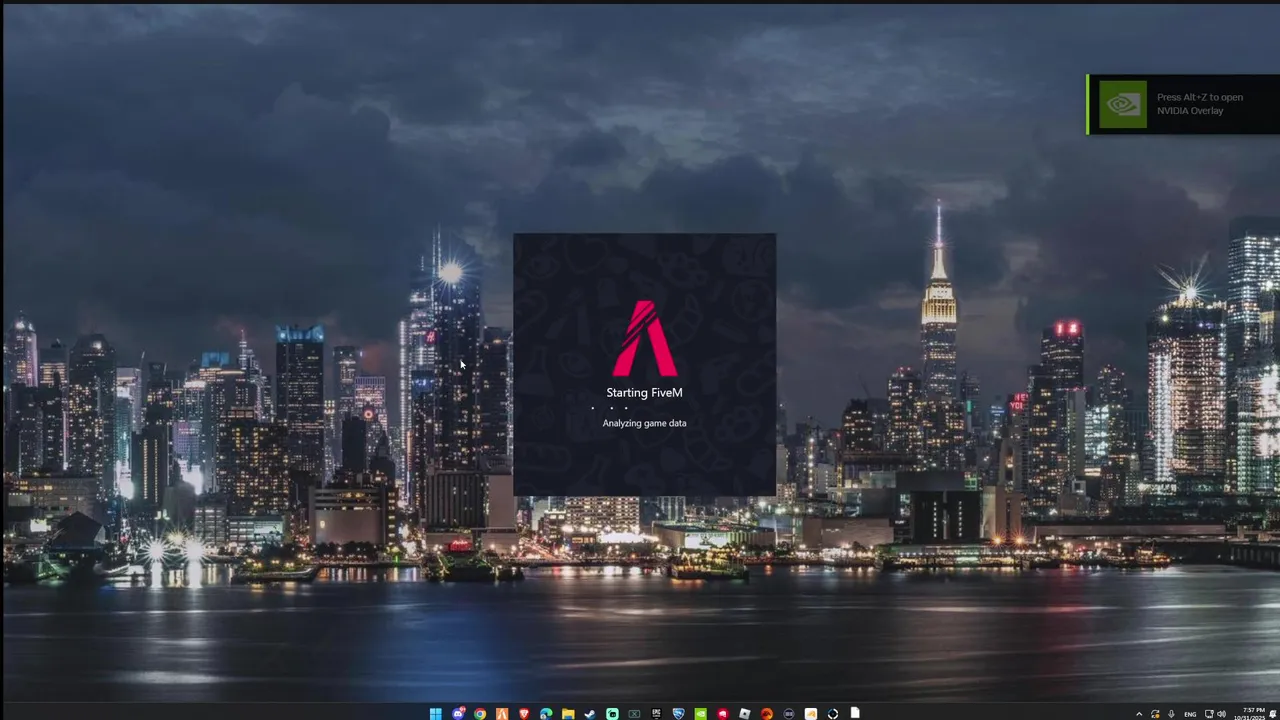Open Brave browser from the taskbar
This screenshot has height=720, width=1280.
(524, 714)
